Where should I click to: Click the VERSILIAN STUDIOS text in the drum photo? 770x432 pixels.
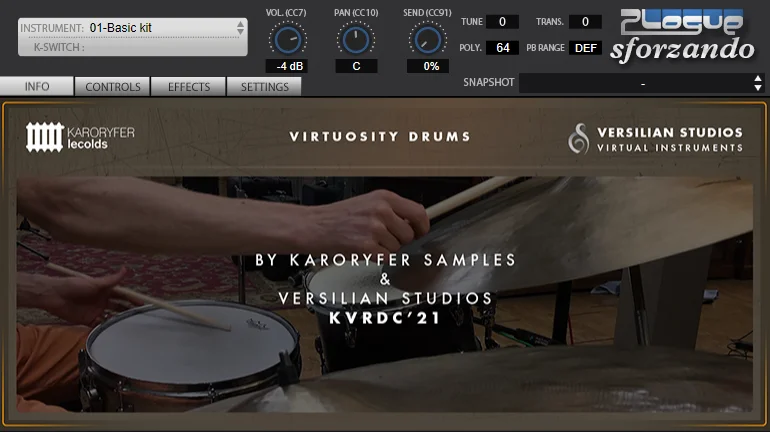pos(385,298)
